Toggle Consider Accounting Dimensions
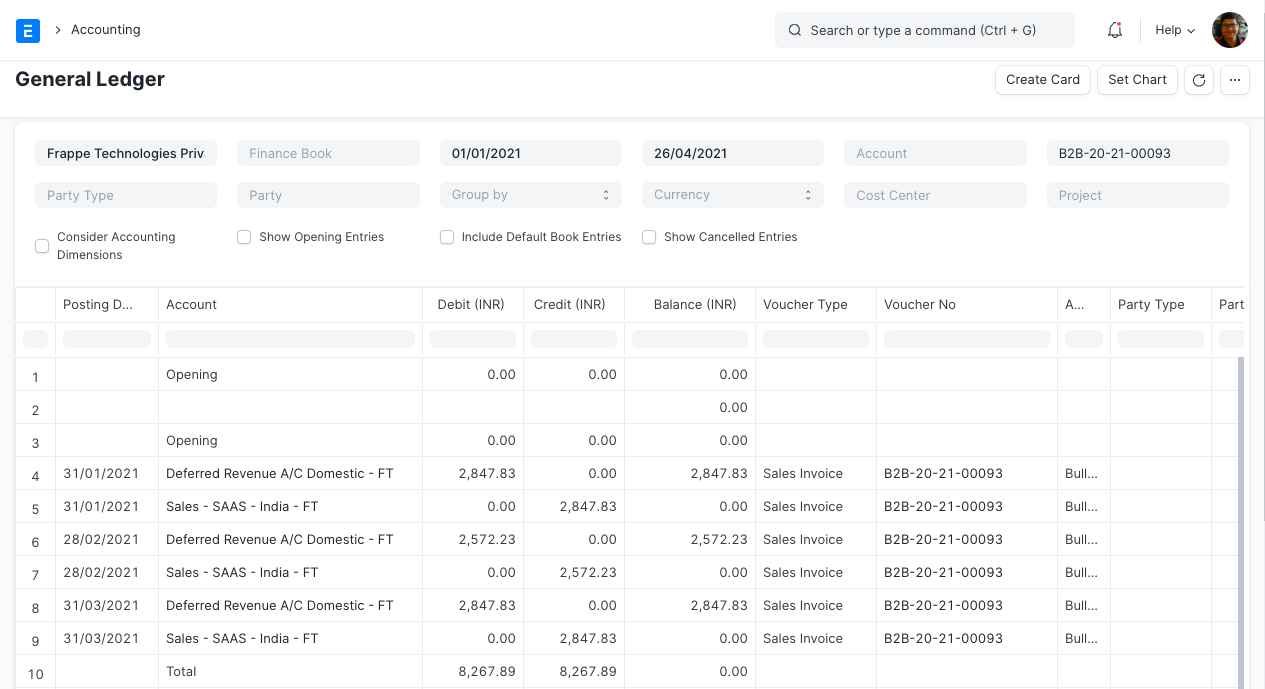 click(x=41, y=245)
